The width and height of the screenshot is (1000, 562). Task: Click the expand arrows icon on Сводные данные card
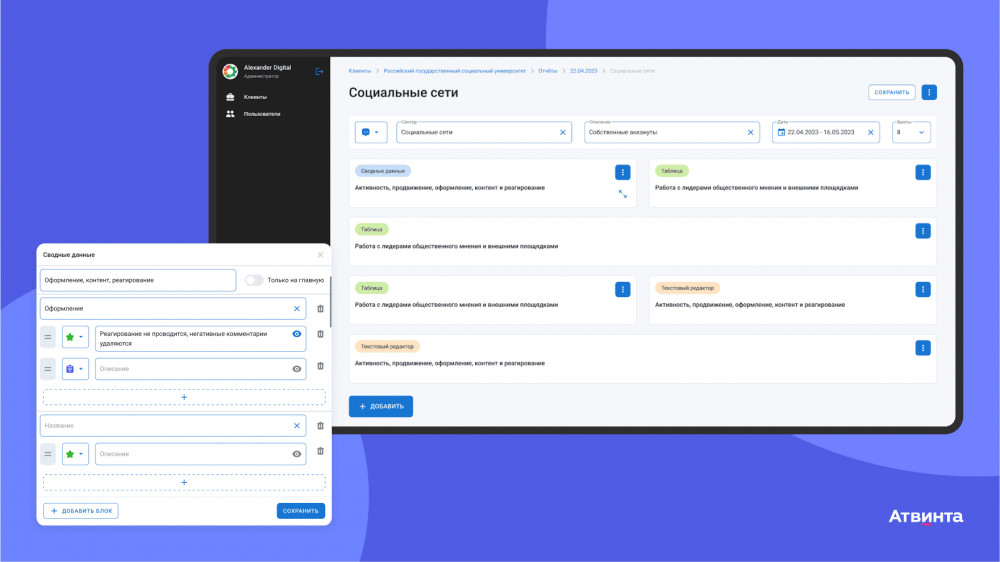622,194
